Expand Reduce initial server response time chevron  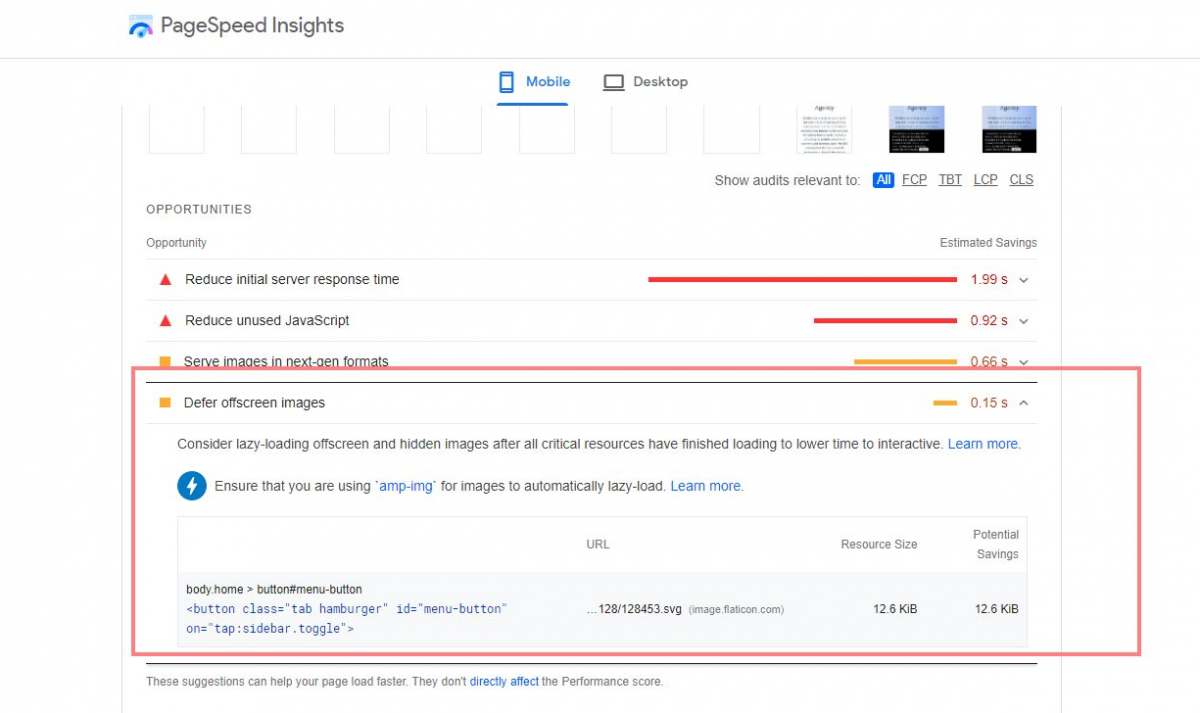point(1023,280)
